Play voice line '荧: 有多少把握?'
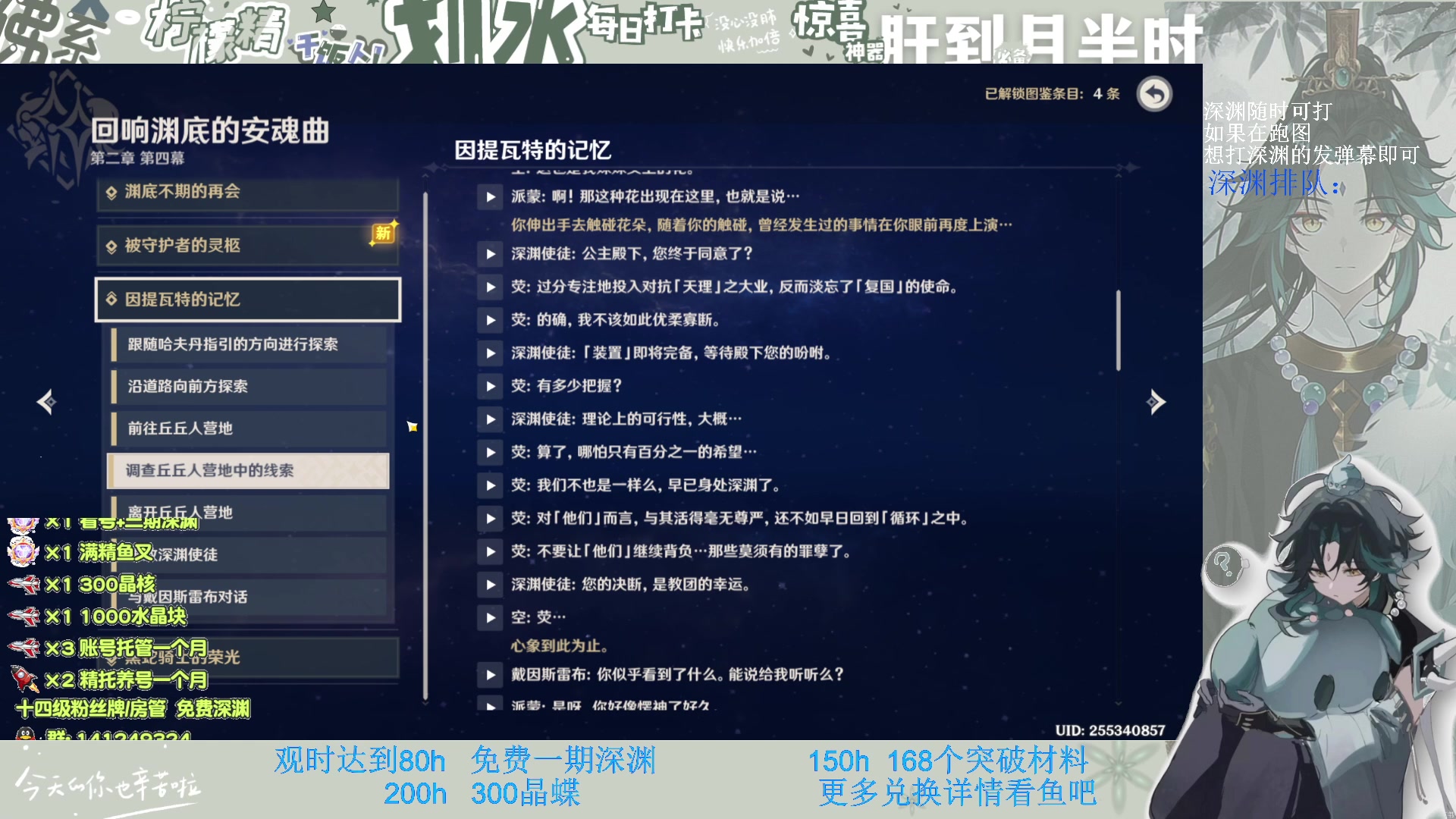1456x819 pixels. (x=491, y=387)
